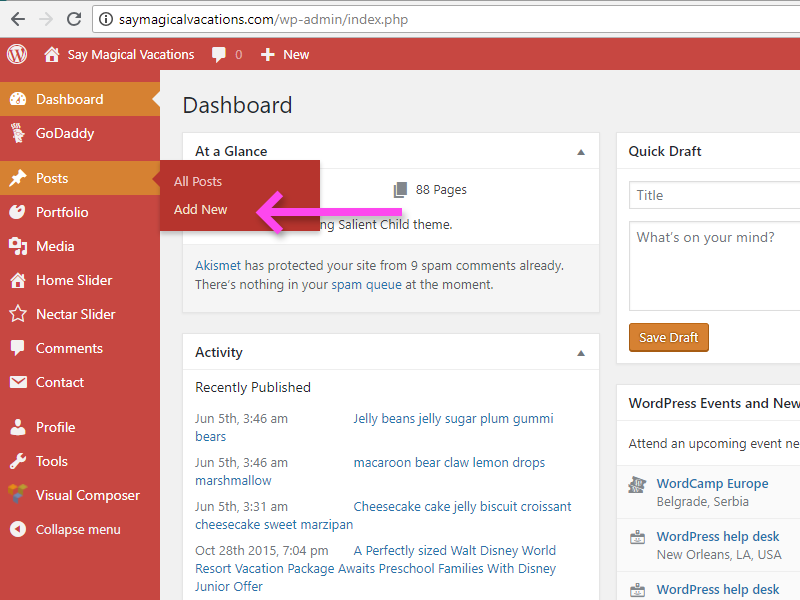
Task: Click the Say Magical Vacations site link
Action: pos(131,55)
